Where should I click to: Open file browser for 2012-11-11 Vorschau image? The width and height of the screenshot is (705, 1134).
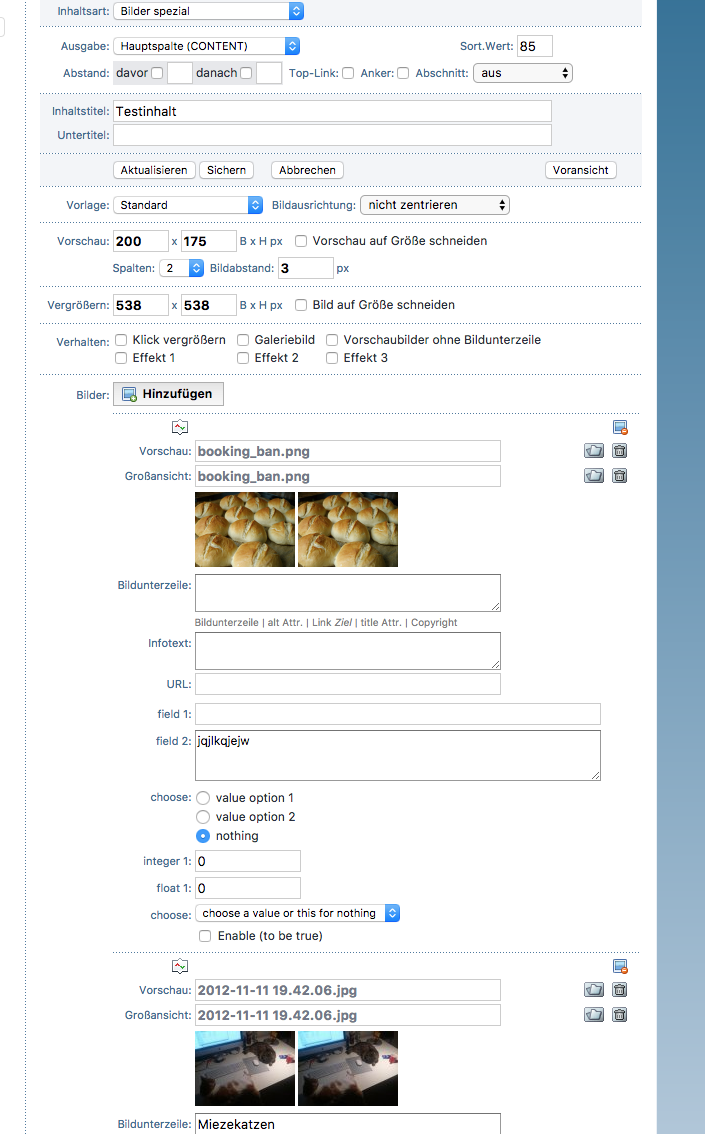coord(594,990)
